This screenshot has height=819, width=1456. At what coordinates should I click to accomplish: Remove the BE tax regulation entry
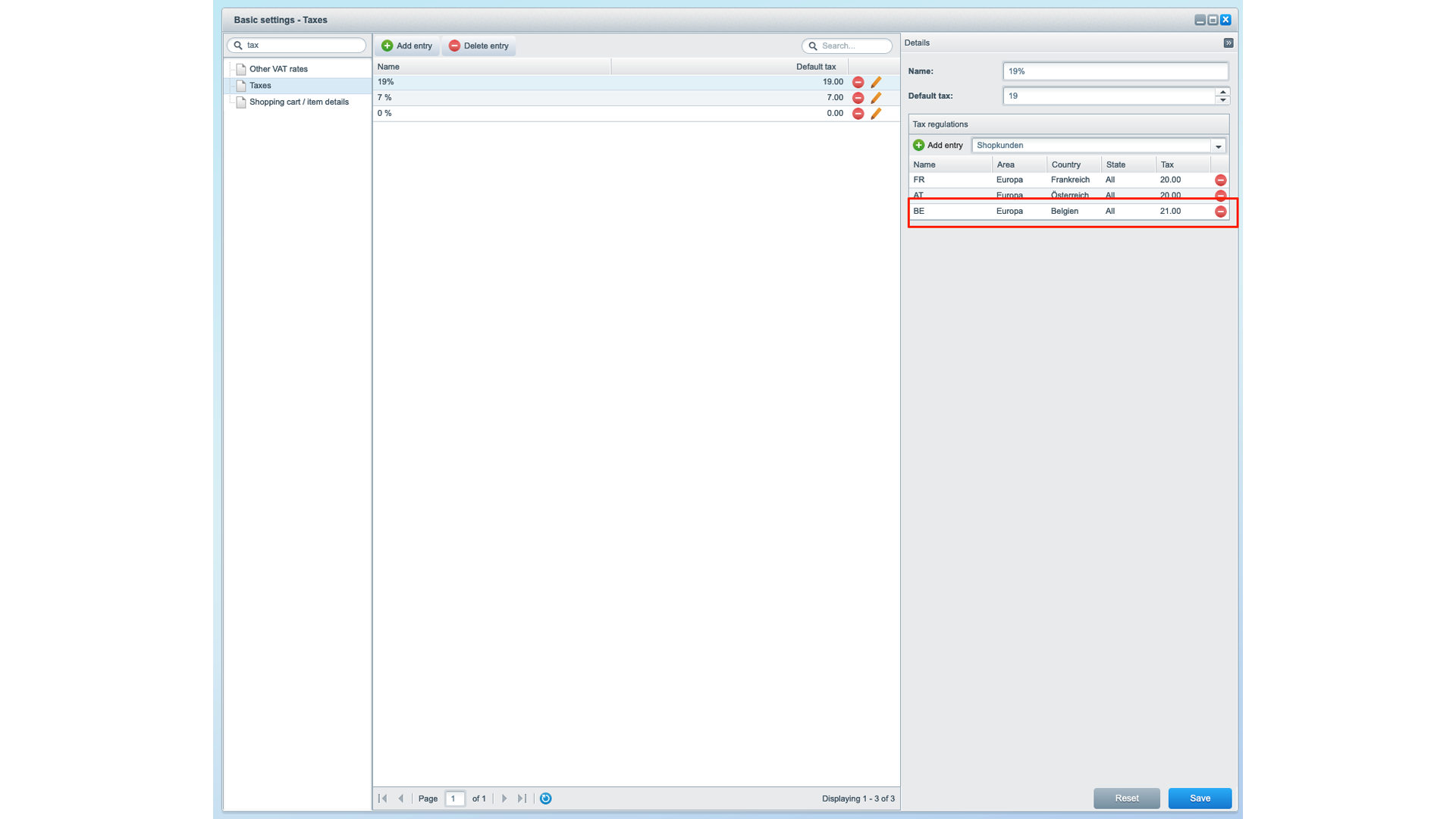point(1220,212)
